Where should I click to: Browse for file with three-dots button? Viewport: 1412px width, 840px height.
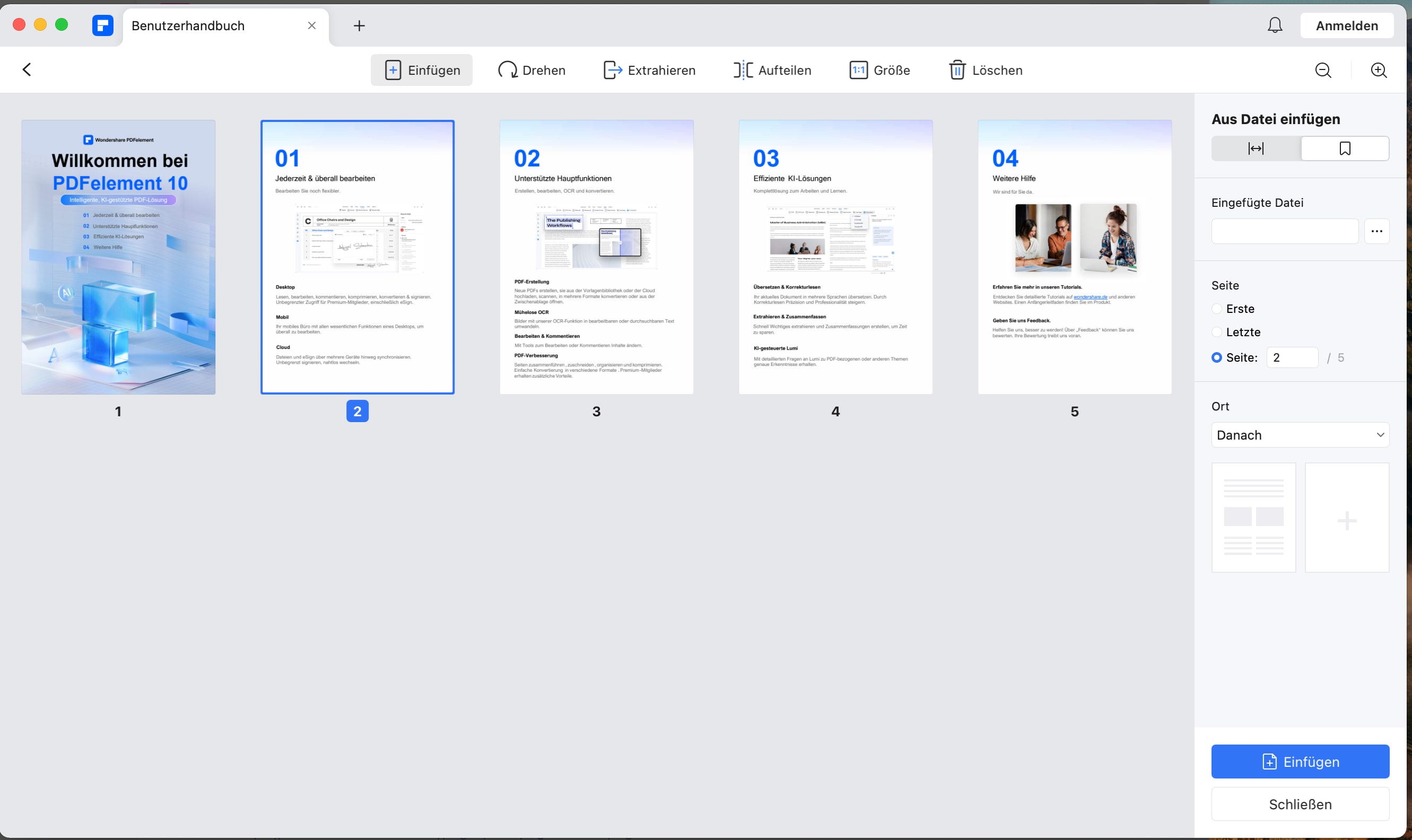1376,231
